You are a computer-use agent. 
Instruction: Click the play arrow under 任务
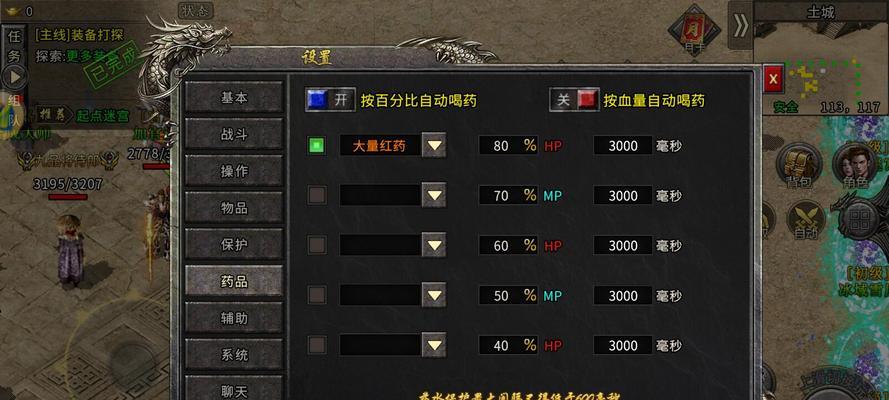coord(15,76)
